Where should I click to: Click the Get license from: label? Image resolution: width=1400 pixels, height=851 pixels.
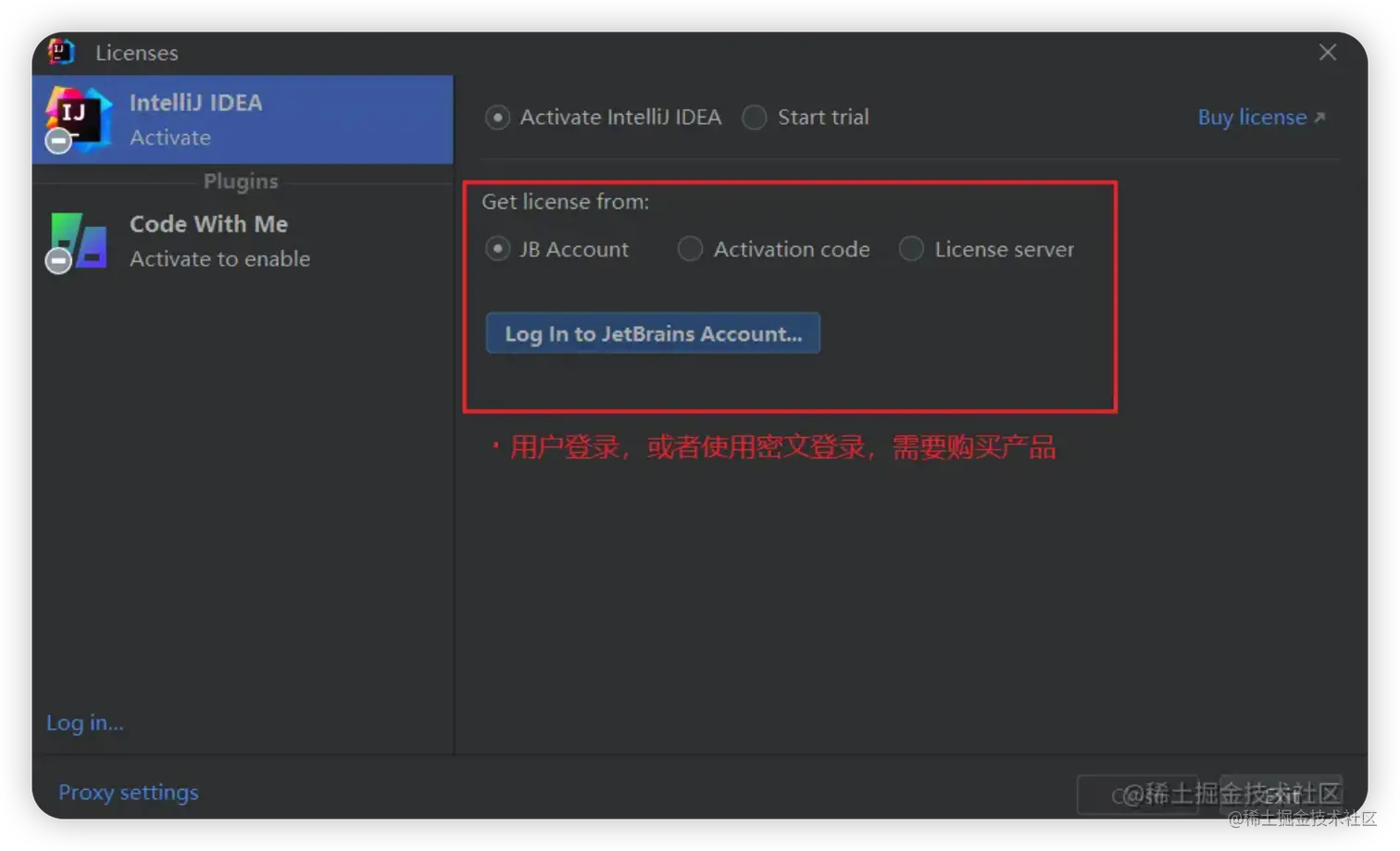[565, 202]
